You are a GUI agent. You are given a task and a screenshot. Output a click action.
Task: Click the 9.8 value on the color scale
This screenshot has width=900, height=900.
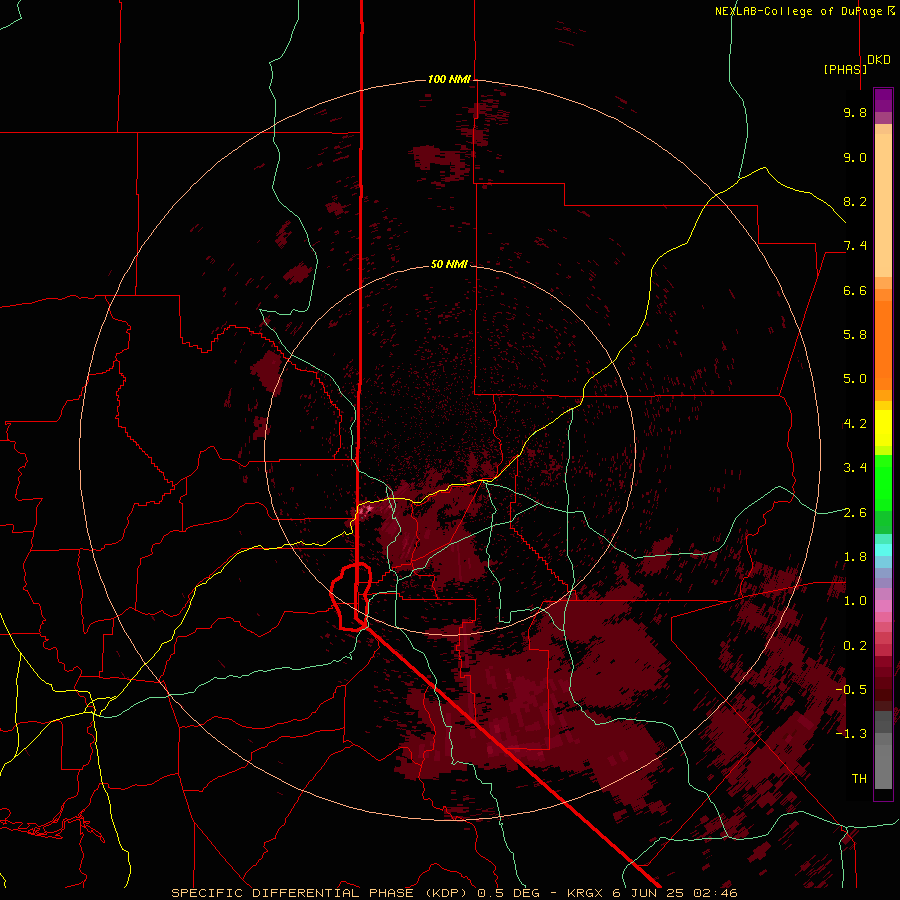point(855,112)
